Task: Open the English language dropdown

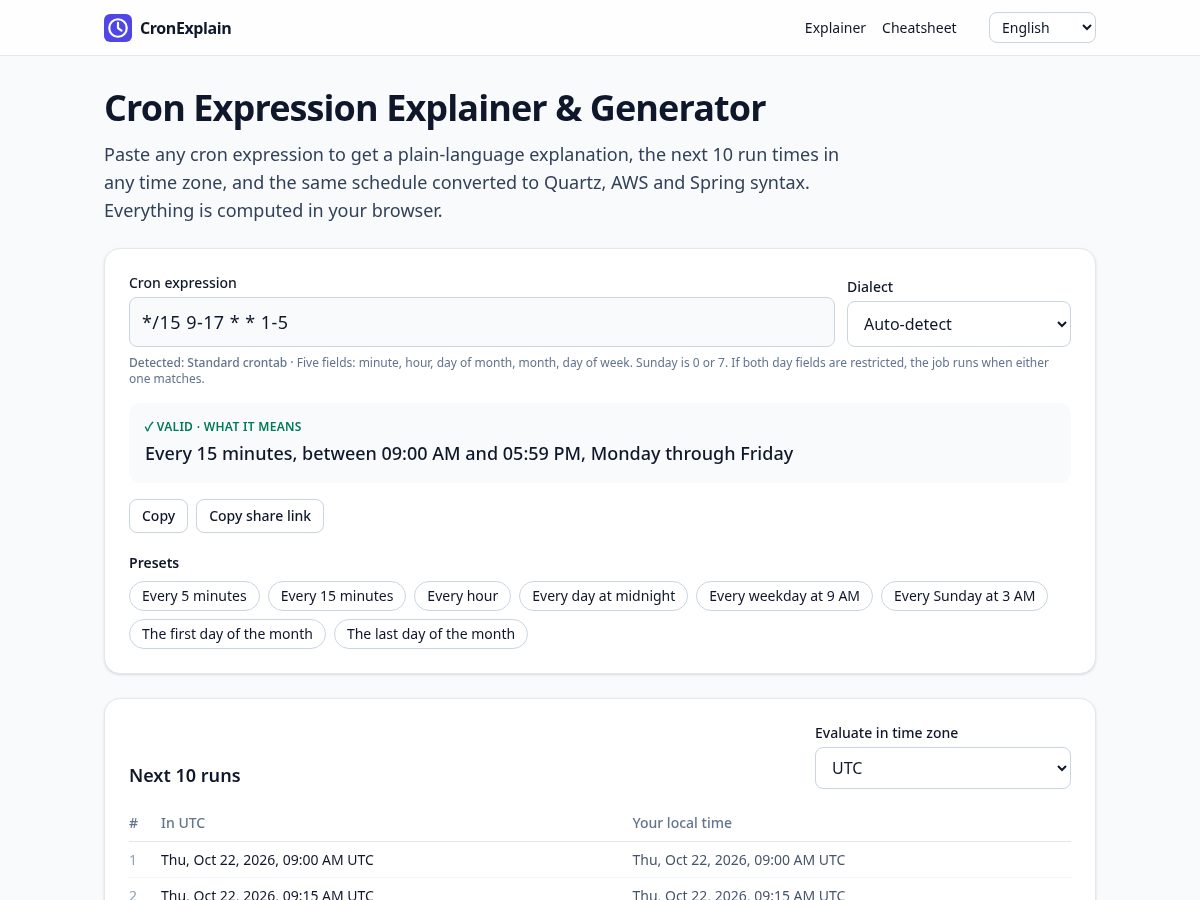Action: [1042, 28]
